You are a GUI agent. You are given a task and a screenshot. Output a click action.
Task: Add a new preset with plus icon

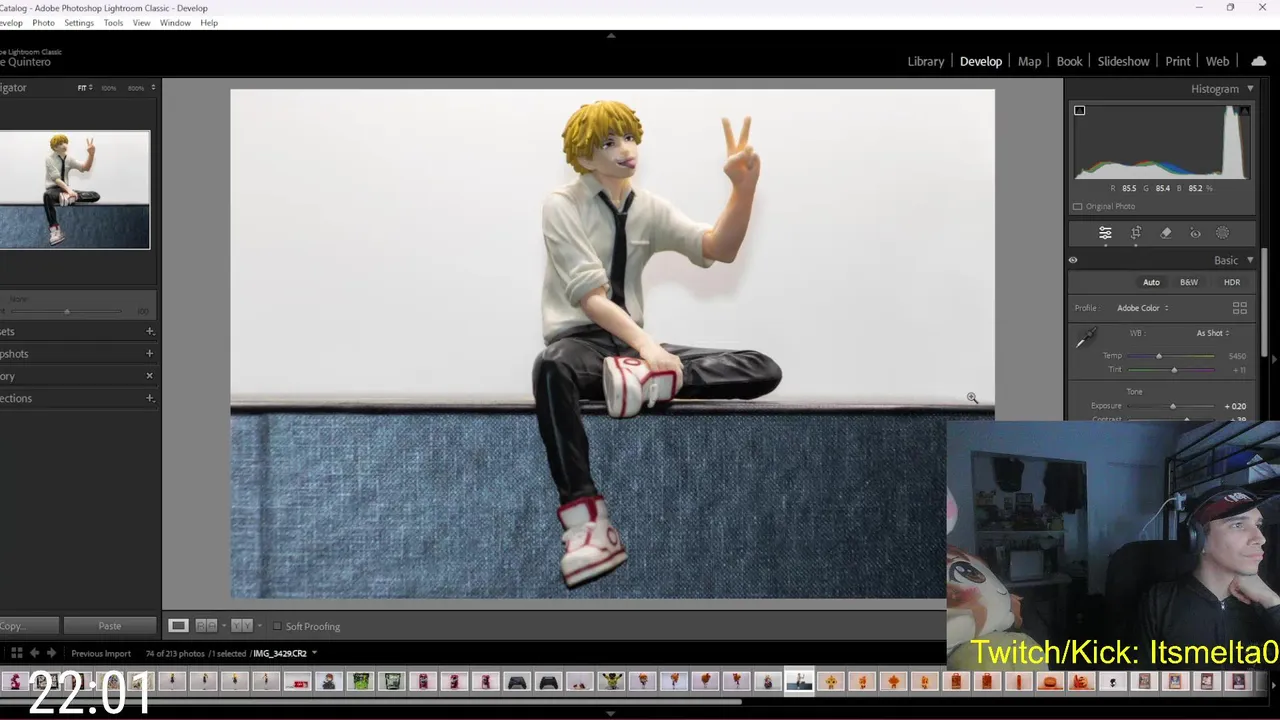pos(150,331)
